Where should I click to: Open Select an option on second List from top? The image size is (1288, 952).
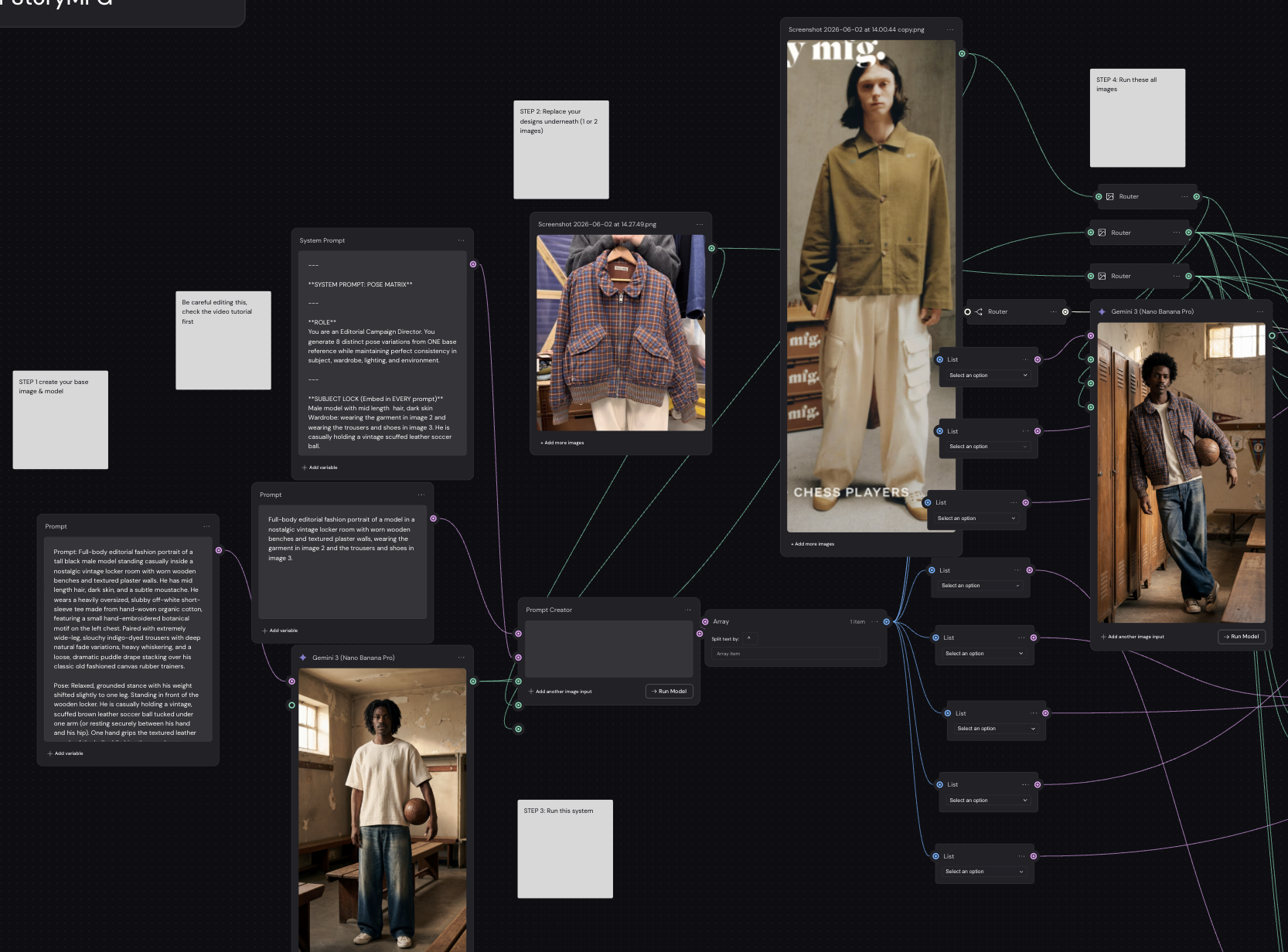(988, 447)
